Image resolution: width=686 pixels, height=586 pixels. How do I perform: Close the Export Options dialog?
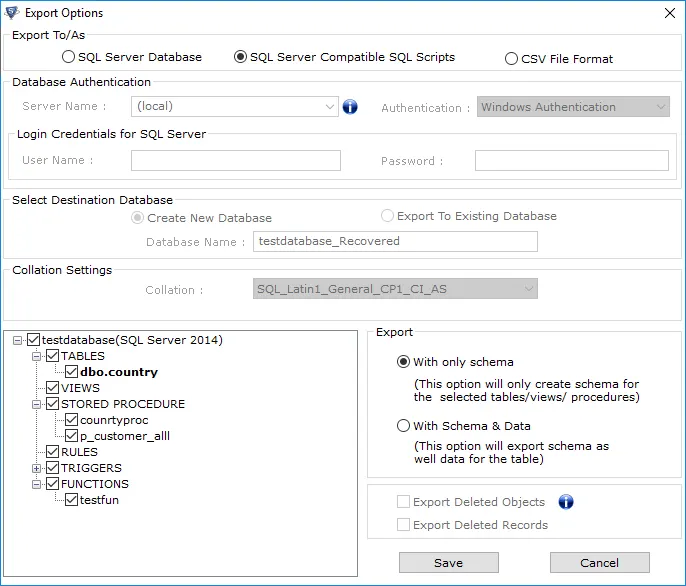tap(669, 13)
